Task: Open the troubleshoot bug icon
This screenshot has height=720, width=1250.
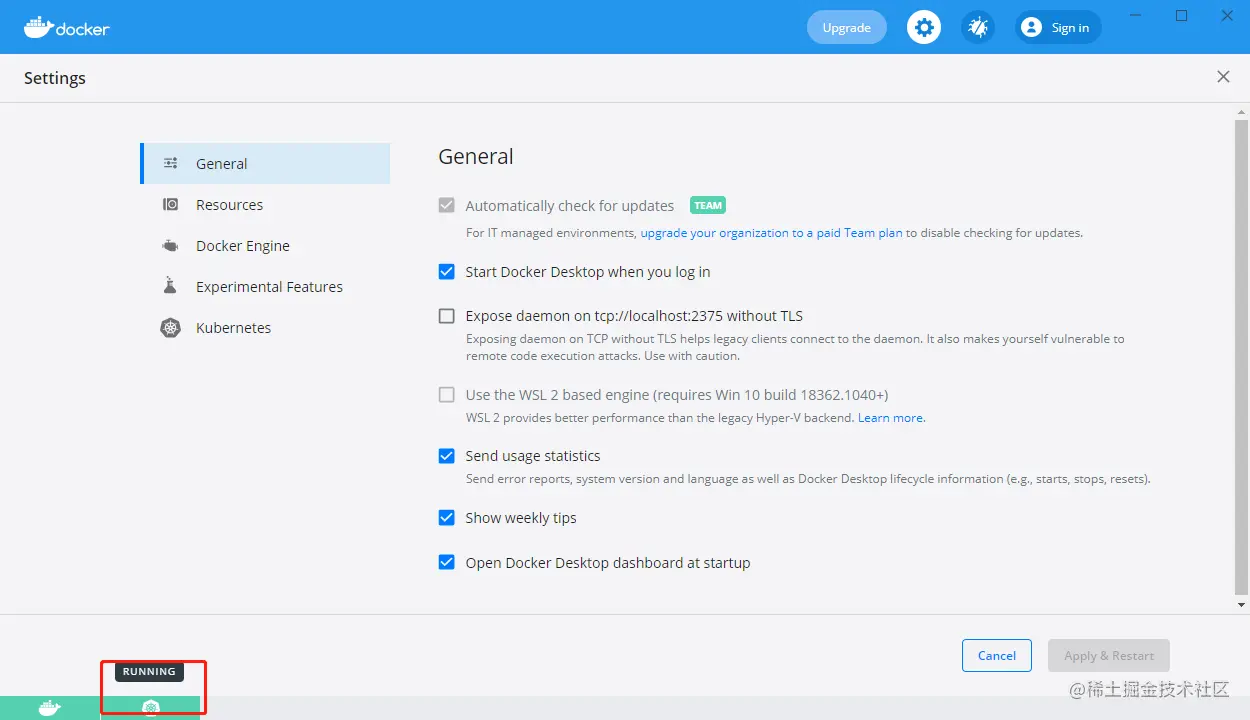Action: coord(978,28)
